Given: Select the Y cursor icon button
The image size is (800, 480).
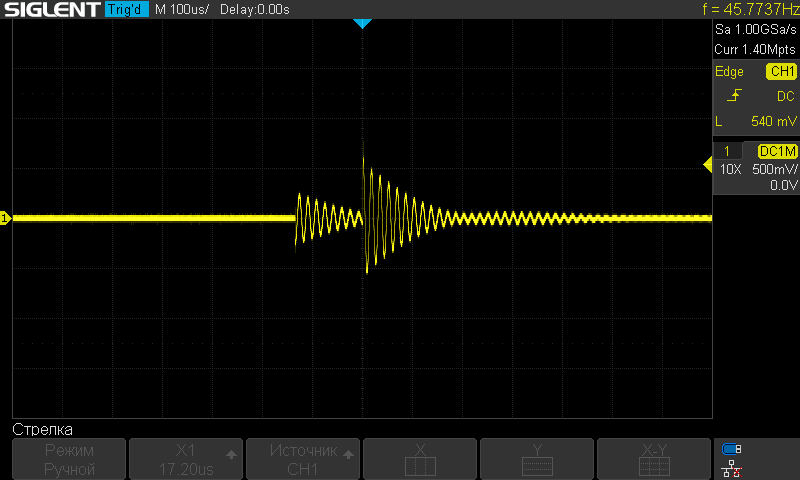Looking at the screenshot, I should 538,460.
